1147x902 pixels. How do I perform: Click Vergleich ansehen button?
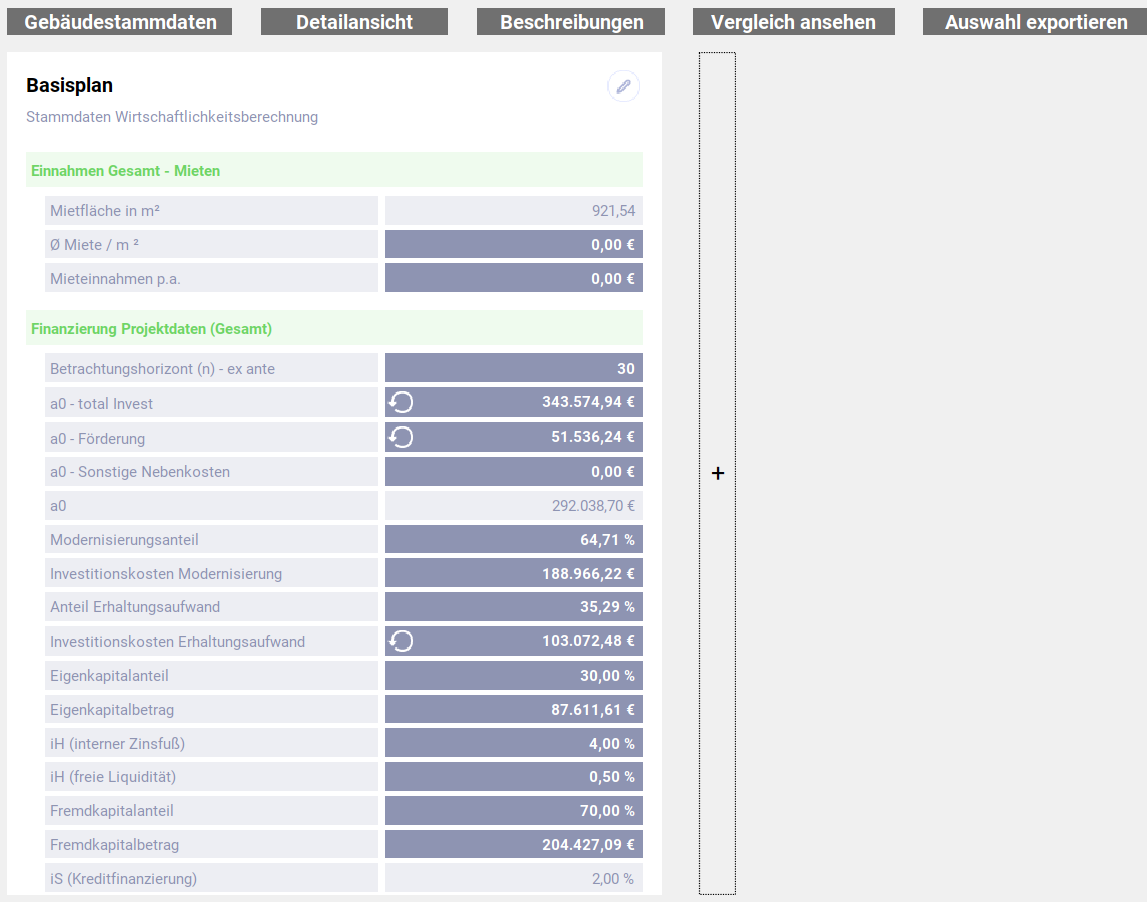(x=793, y=22)
